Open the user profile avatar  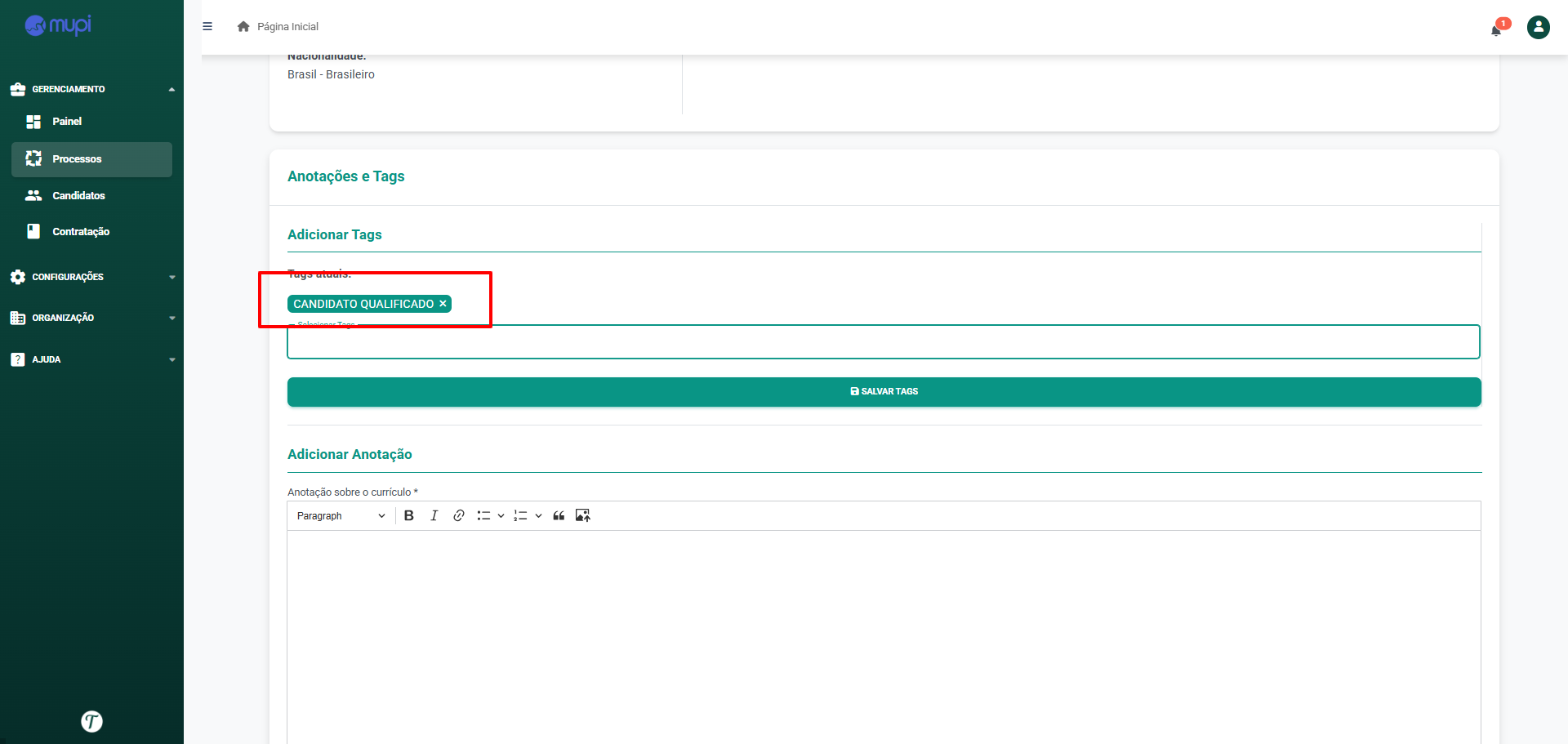tap(1538, 27)
